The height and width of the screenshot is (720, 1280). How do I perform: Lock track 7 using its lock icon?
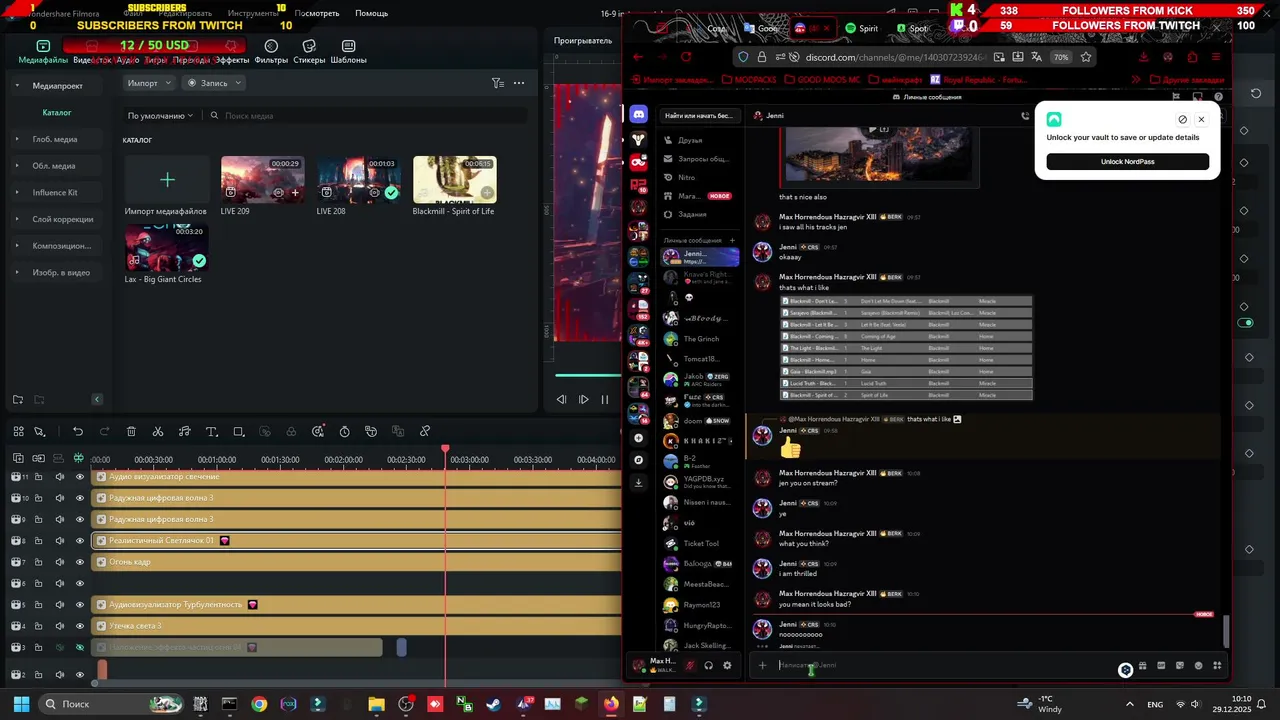click(40, 562)
